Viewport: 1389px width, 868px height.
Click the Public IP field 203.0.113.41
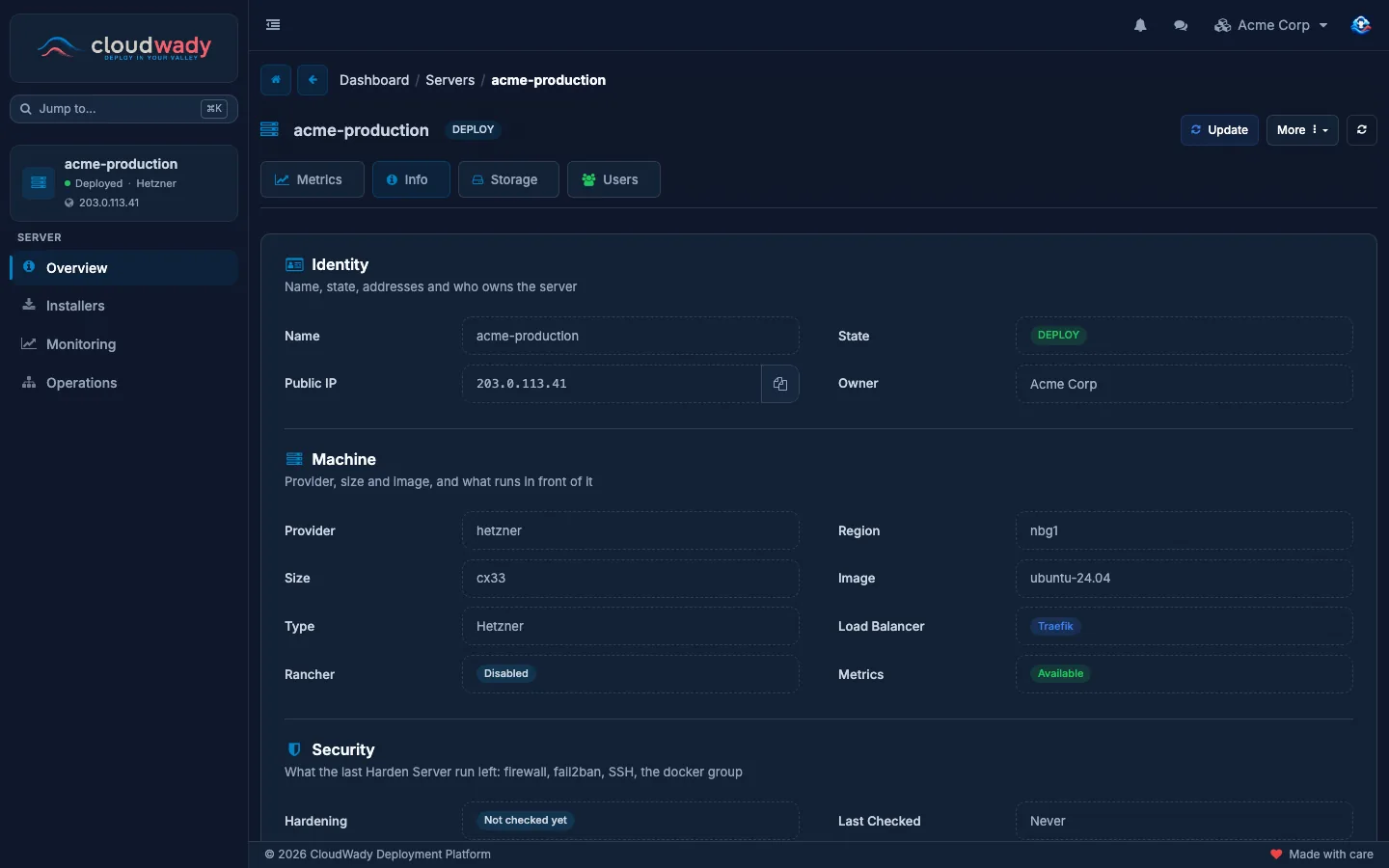(612, 384)
